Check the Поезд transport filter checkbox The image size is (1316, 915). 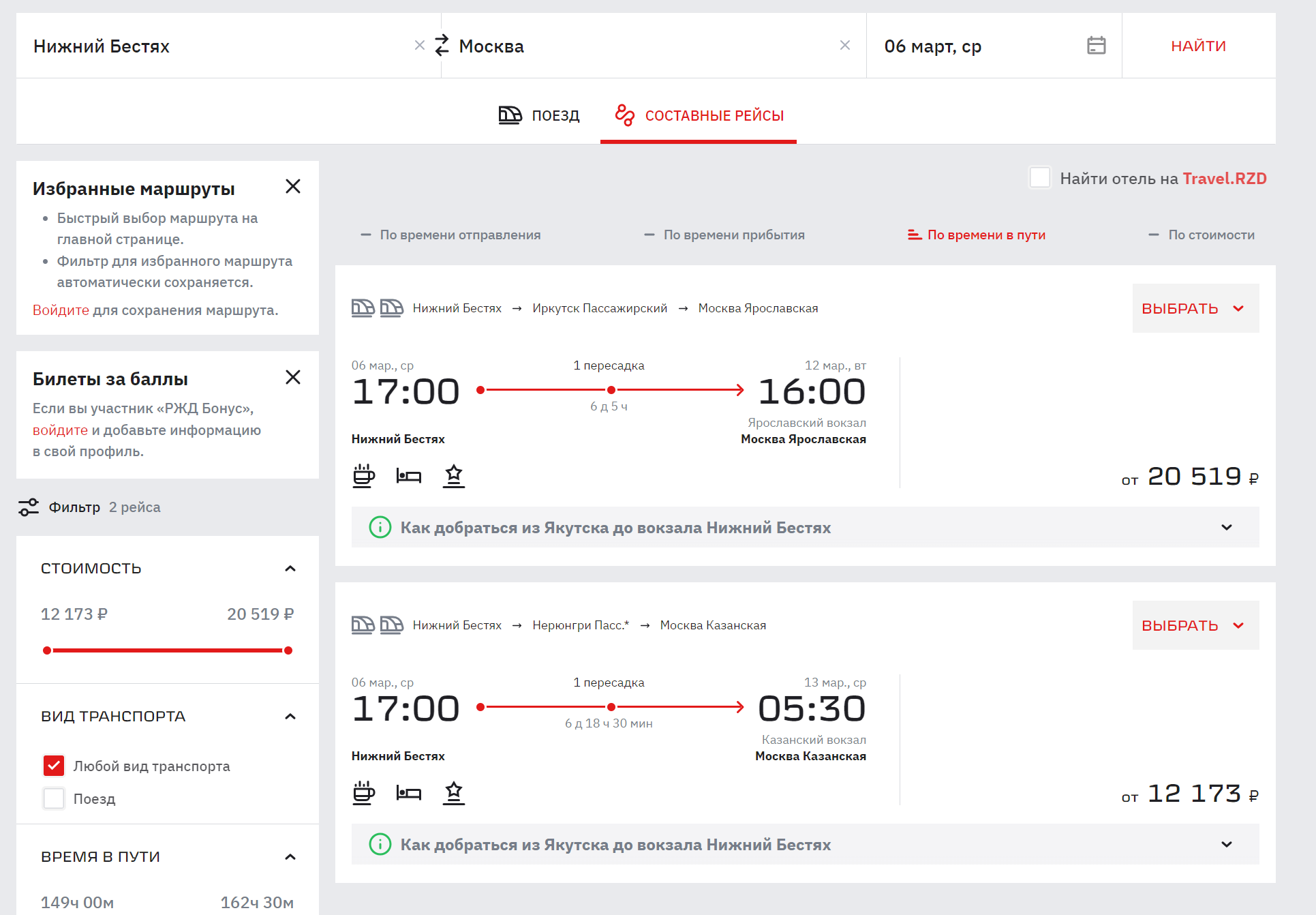click(54, 798)
